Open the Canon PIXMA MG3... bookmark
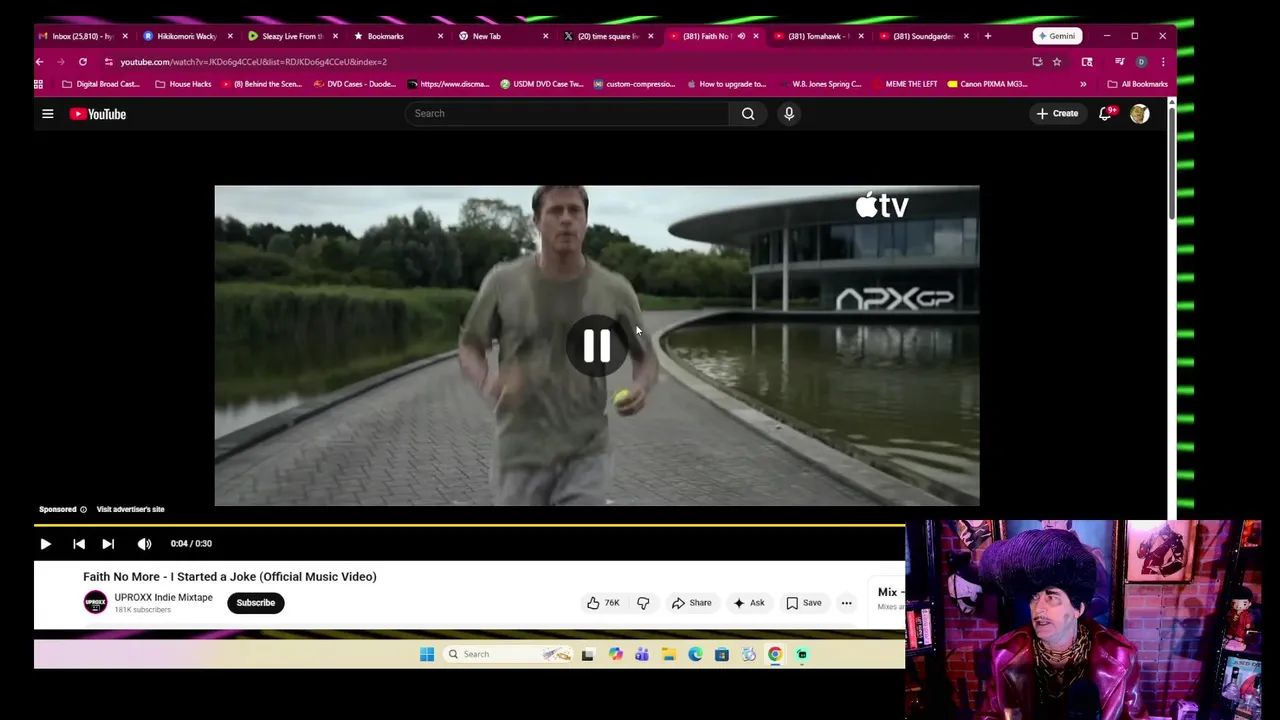The image size is (1280, 720). (x=988, y=84)
